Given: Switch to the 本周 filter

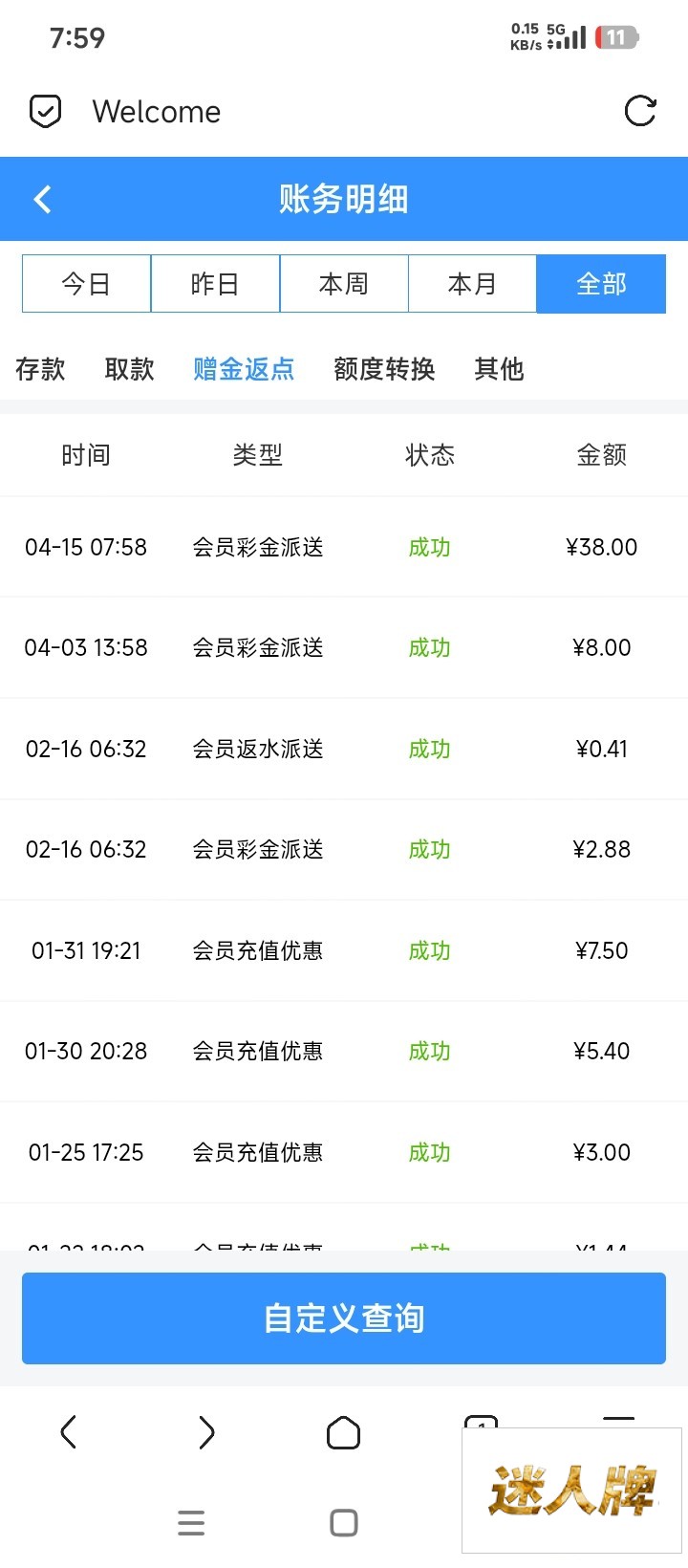Looking at the screenshot, I should pyautogui.click(x=344, y=284).
